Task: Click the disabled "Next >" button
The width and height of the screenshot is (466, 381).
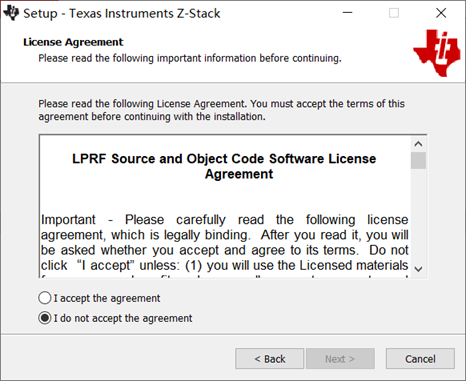Action: (340, 359)
